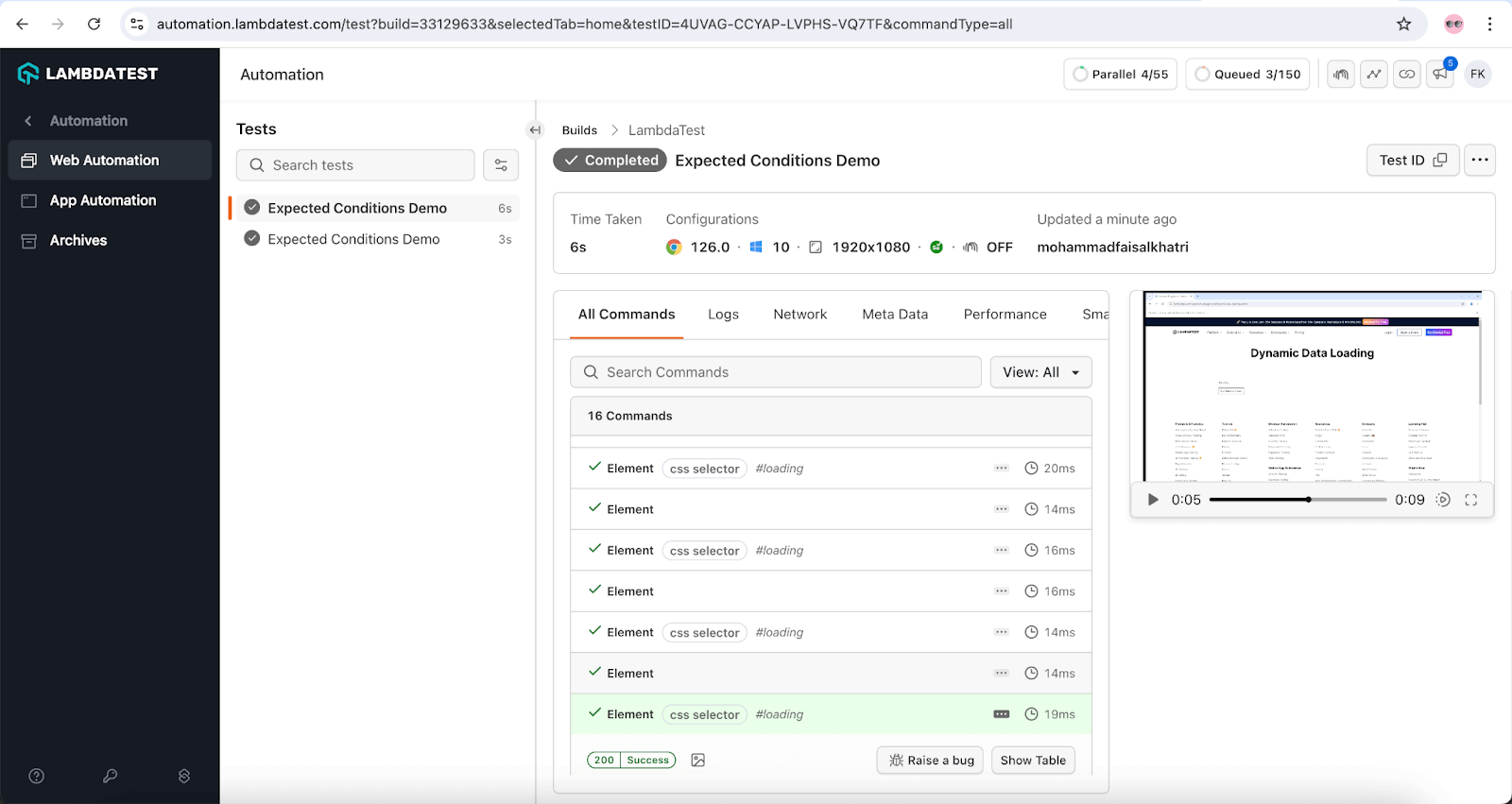The image size is (1512, 804).
Task: Click the Builds breadcrumb link
Action: pos(579,130)
